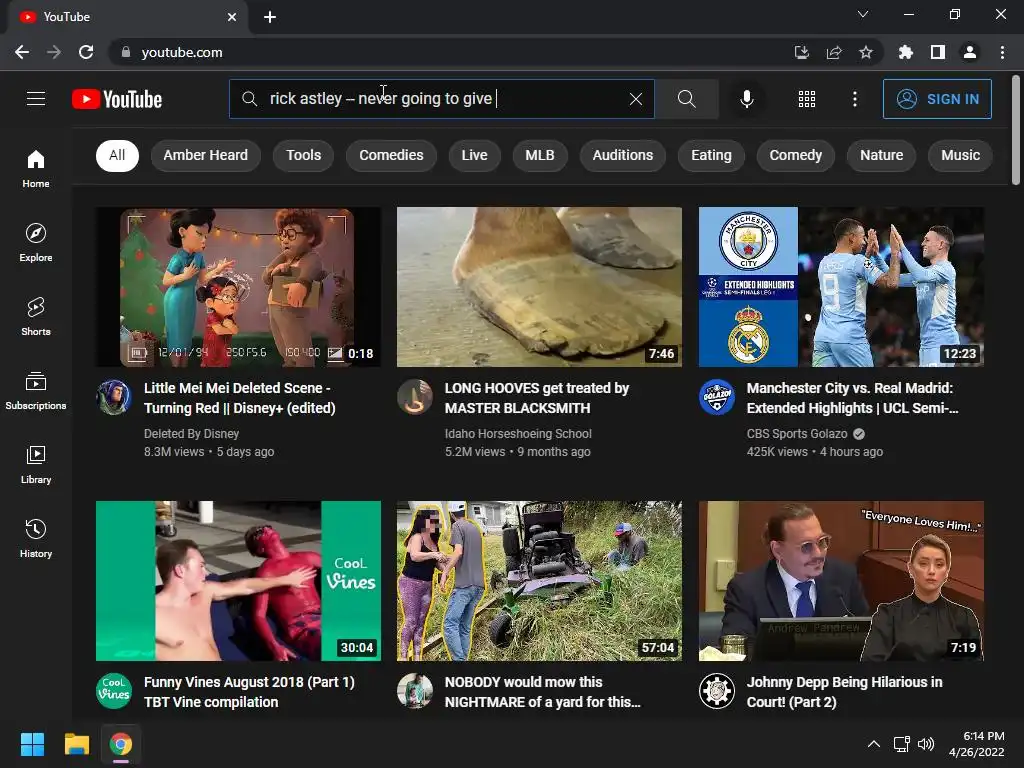This screenshot has width=1024, height=768.
Task: Click LONG HOOVES get treated title
Action: pos(537,398)
